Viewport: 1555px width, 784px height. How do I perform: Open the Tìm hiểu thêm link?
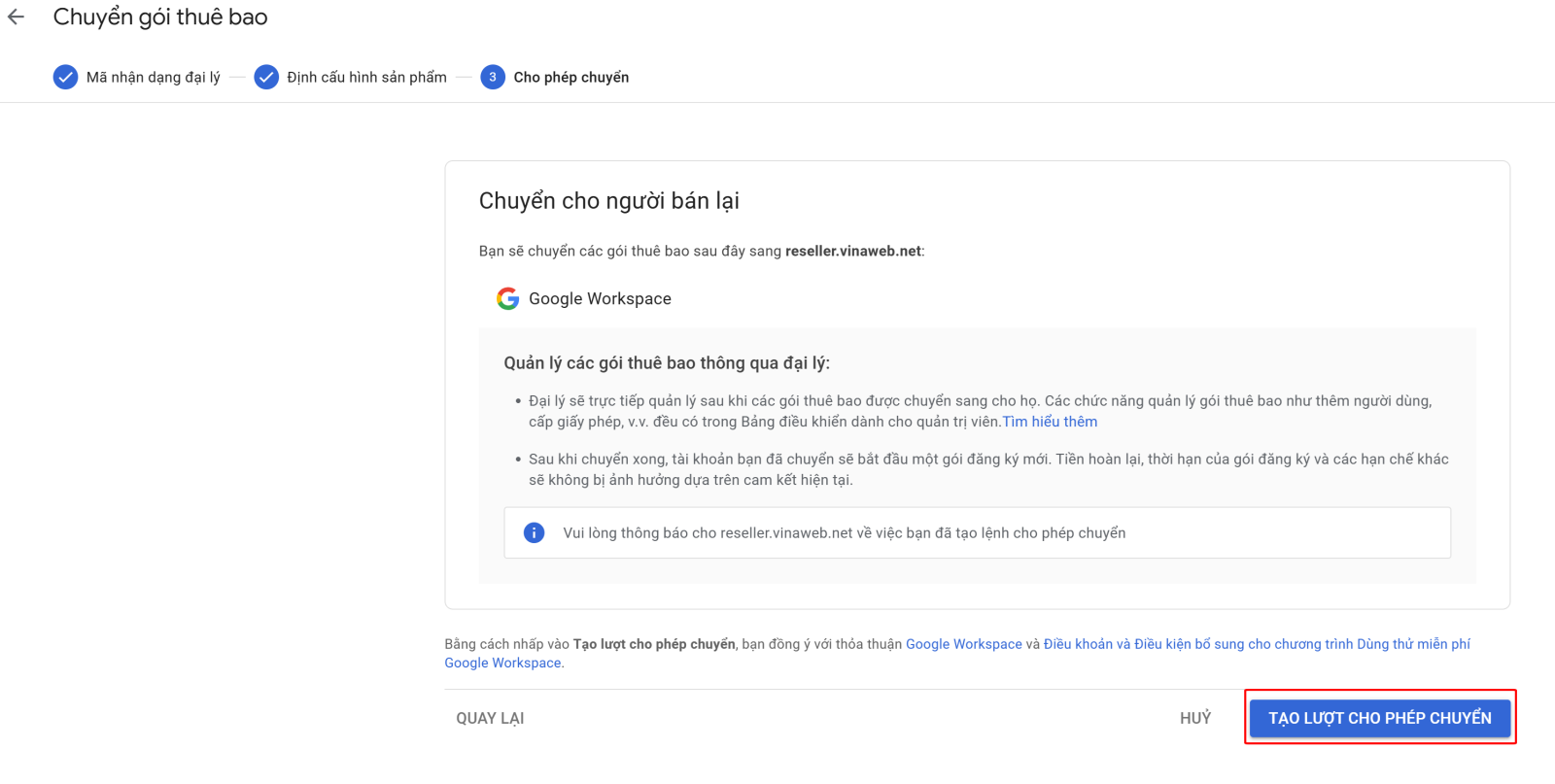(x=1050, y=422)
